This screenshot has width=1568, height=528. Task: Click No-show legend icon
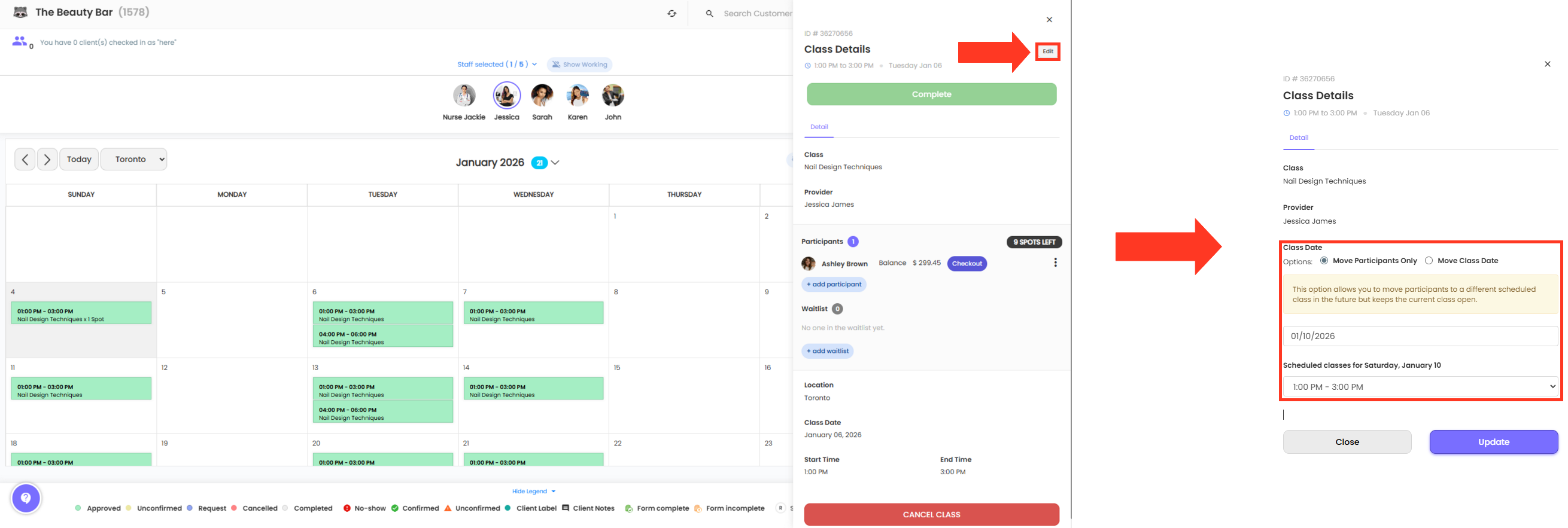pos(347,508)
